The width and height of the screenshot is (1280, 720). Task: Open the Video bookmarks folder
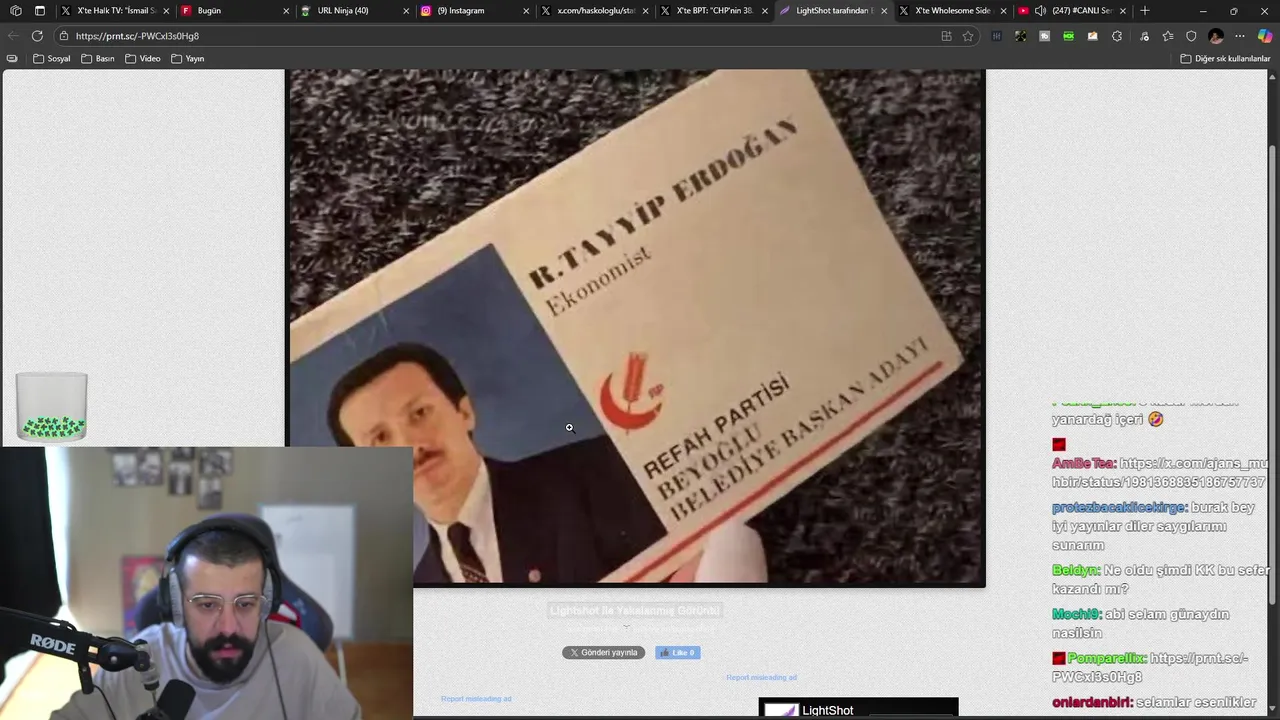(143, 58)
